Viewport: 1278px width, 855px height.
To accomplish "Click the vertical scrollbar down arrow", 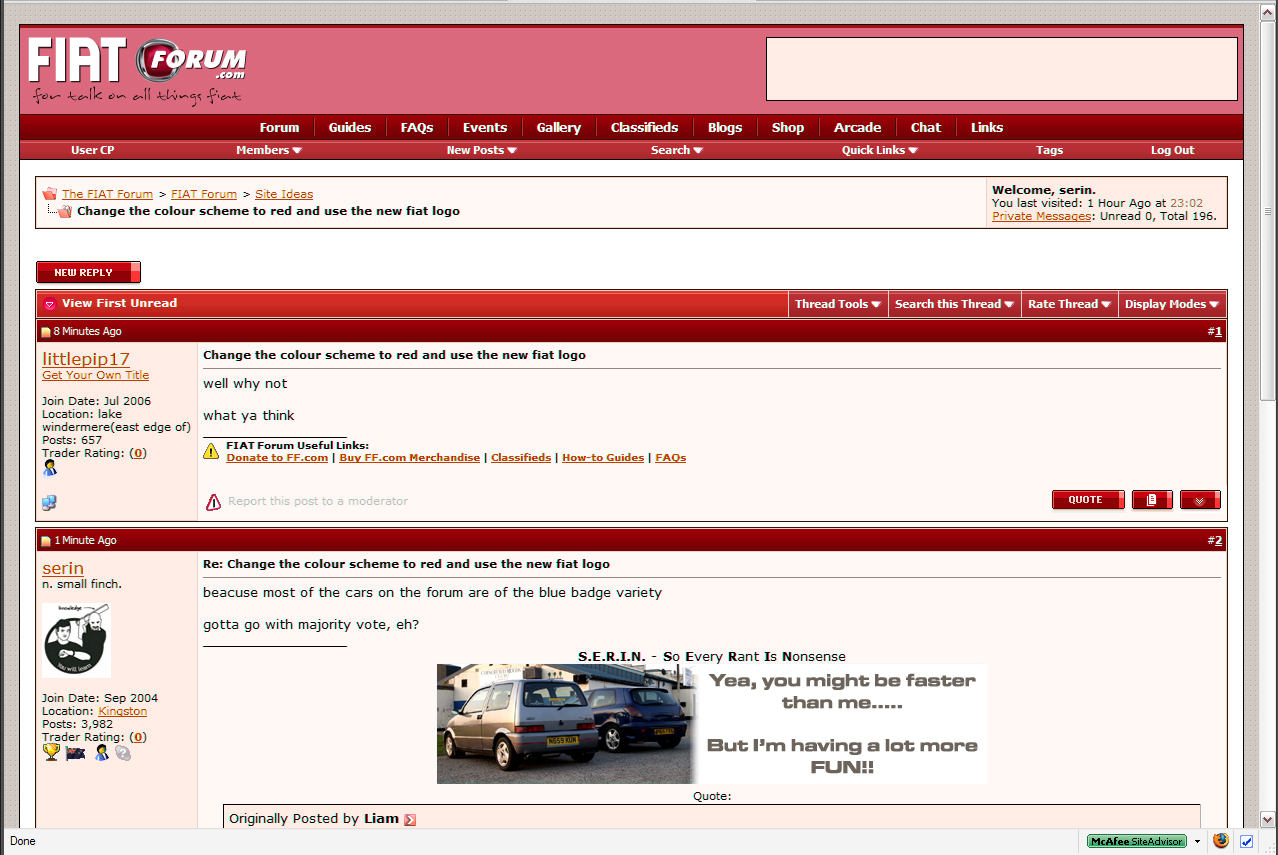I will tap(1268, 818).
